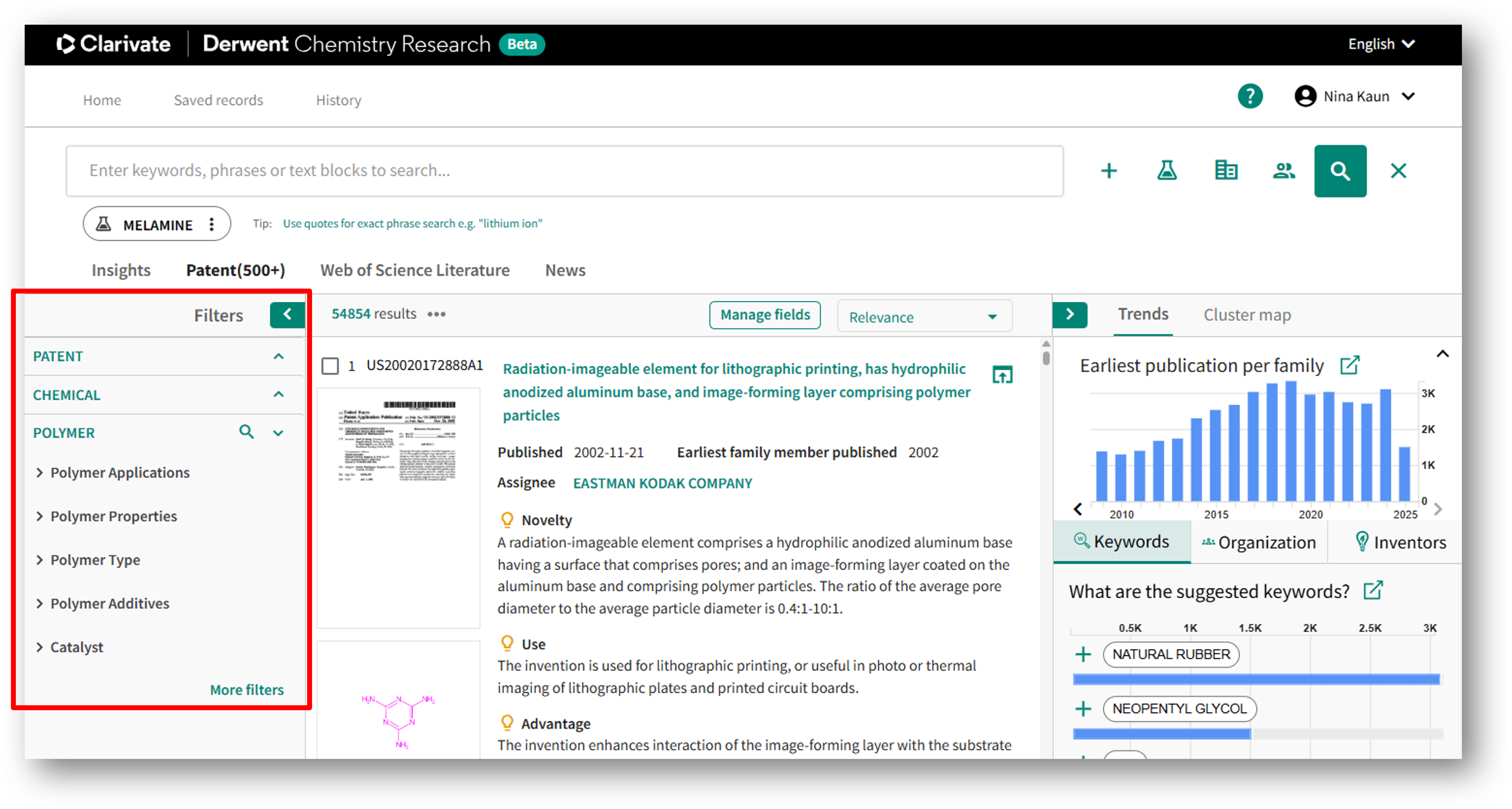Search within POLYMER filters magnifier icon
This screenshot has height=809, width=1512.
[246, 432]
